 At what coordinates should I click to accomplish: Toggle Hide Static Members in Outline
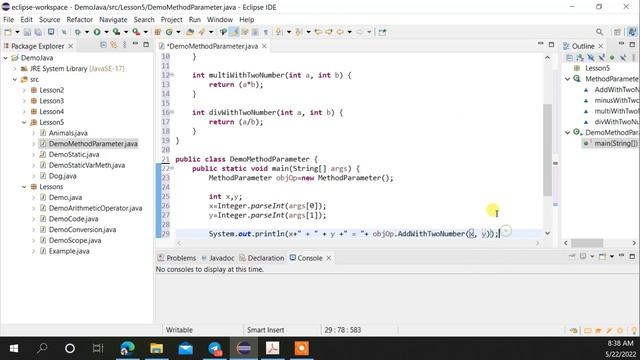point(601,58)
